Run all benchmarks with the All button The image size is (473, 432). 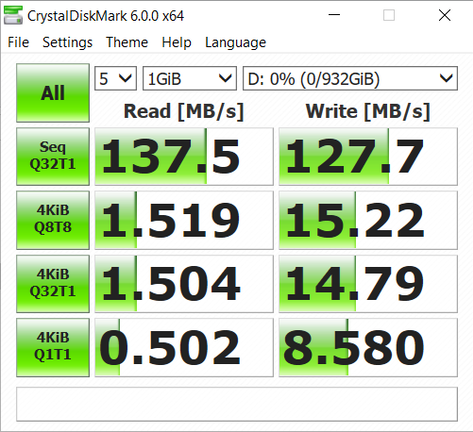coord(53,93)
